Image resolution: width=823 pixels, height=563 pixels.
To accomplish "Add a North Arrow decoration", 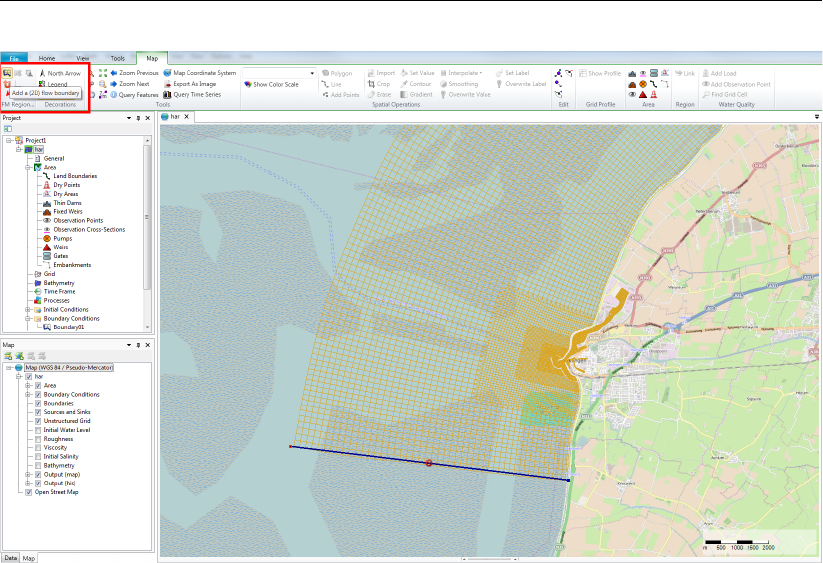I will (62, 73).
